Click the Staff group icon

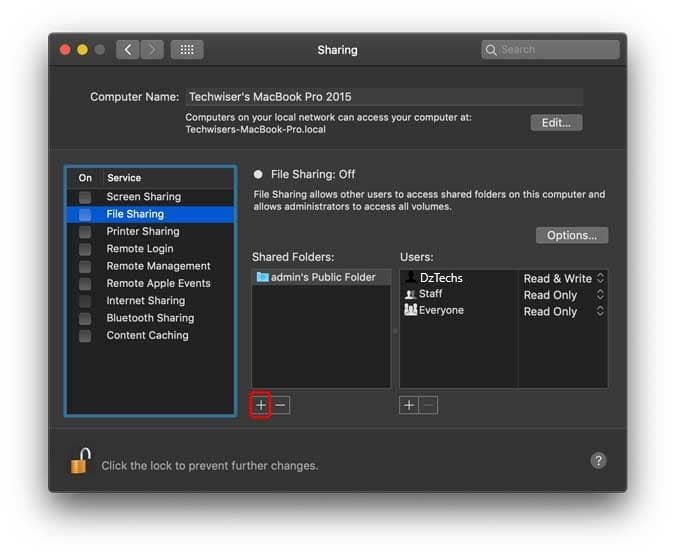411,294
